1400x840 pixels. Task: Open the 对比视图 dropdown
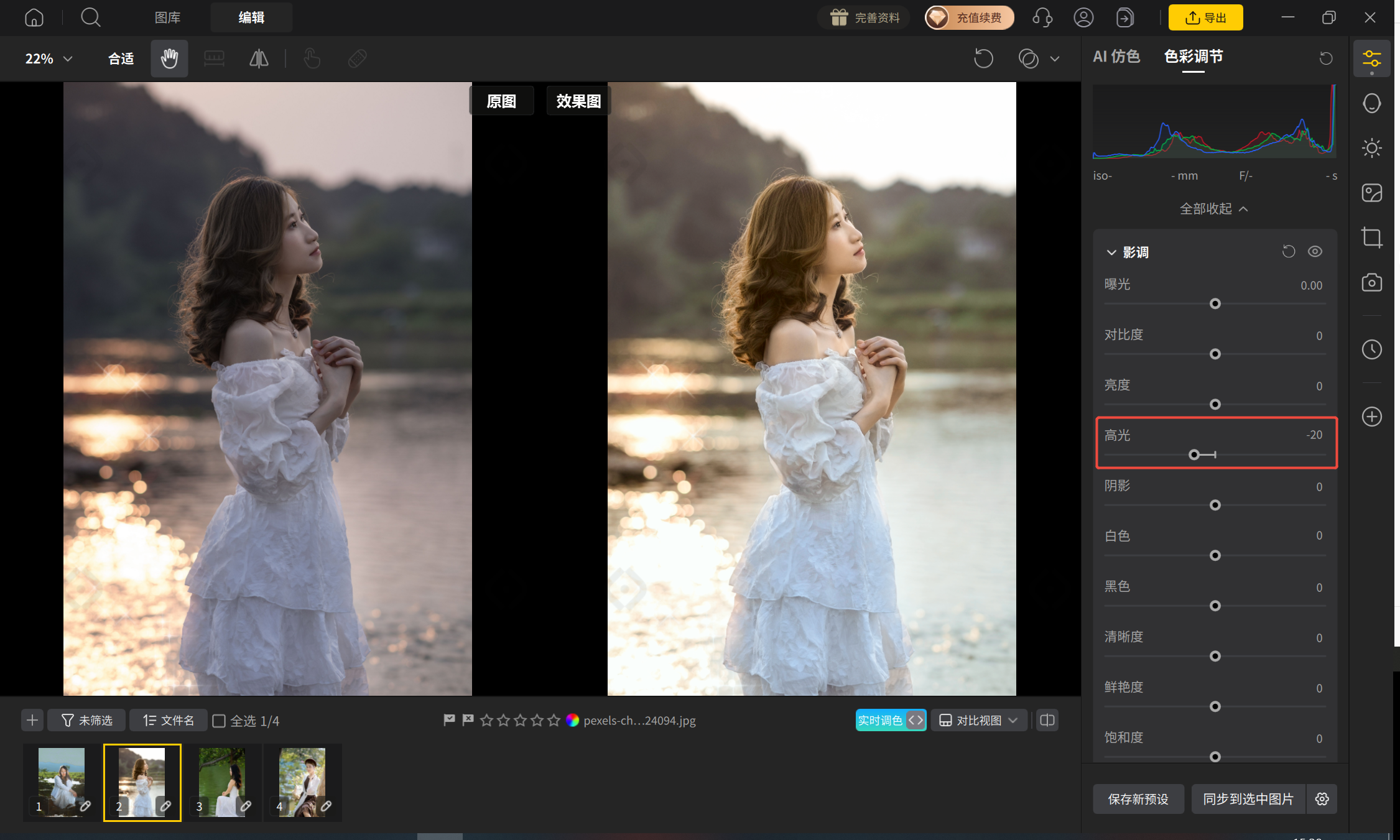pos(978,720)
